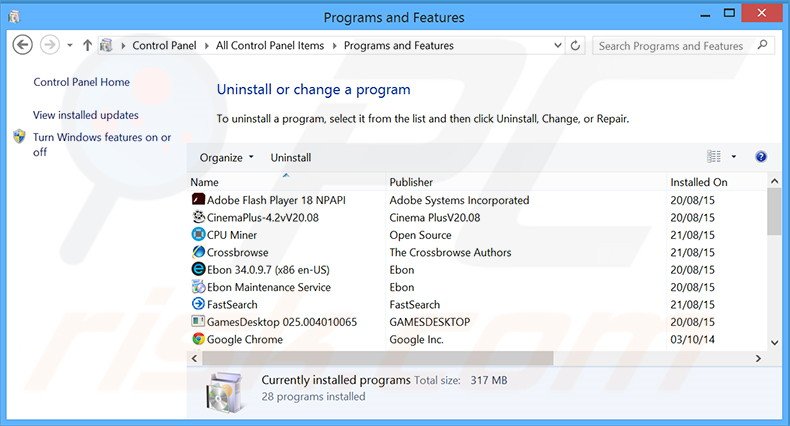The height and width of the screenshot is (426, 790).
Task: Click the GamesDesktop program icon
Action: tap(199, 321)
